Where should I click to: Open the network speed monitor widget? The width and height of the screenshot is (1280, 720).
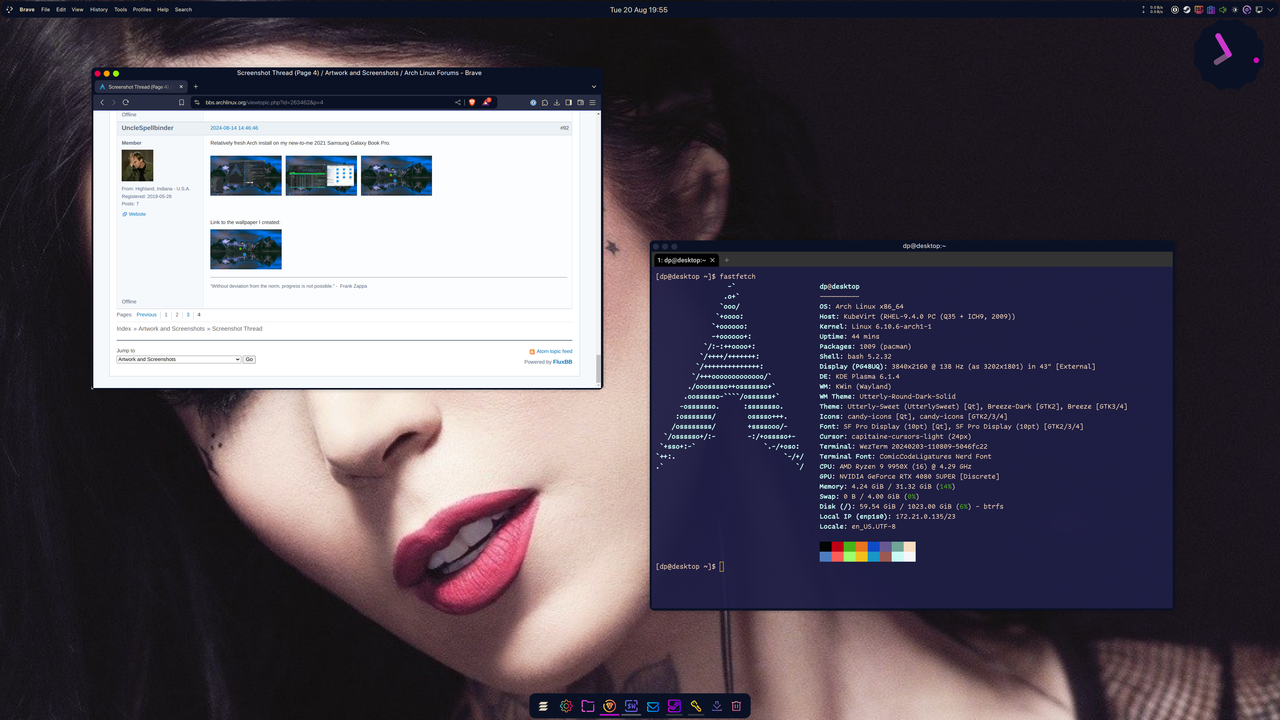pyautogui.click(x=1153, y=10)
